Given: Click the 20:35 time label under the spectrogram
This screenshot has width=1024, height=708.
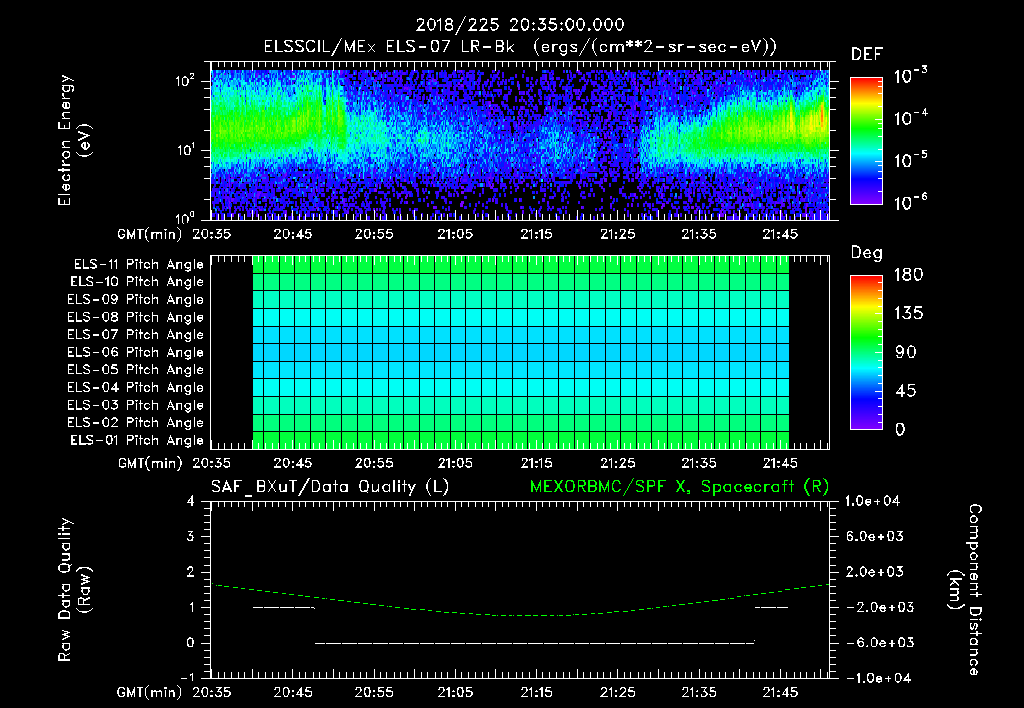Looking at the screenshot, I should coord(212,234).
